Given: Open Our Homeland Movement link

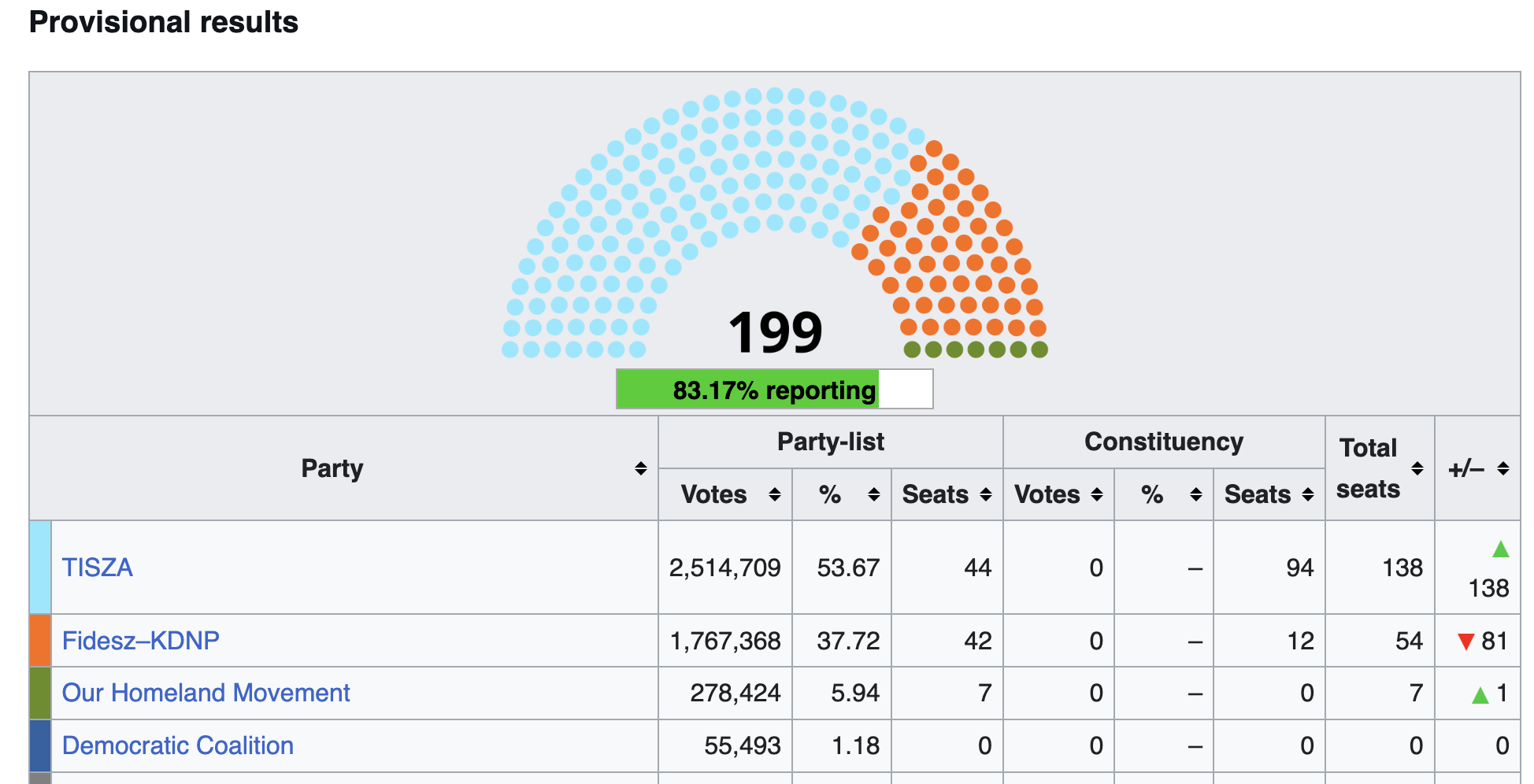Looking at the screenshot, I should (x=206, y=693).
